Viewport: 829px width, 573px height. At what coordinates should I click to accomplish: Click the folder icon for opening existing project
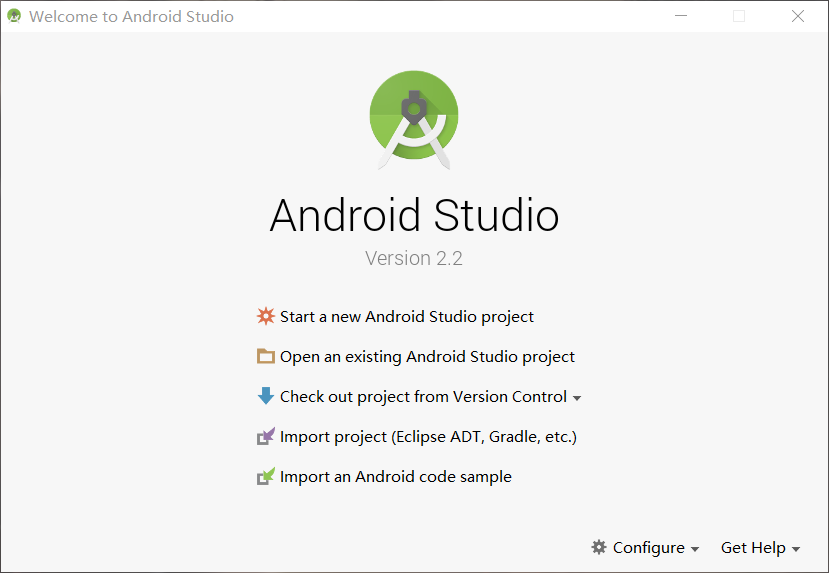tap(265, 356)
